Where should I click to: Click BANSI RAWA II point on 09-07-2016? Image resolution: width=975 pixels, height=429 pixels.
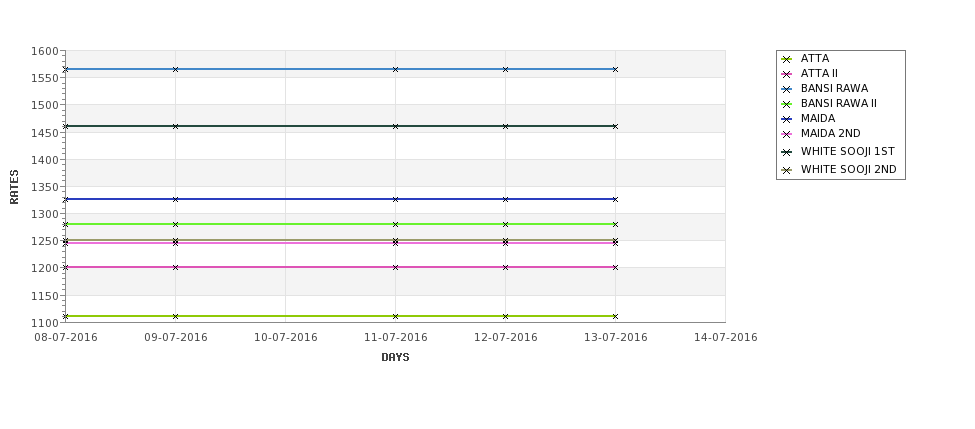175,224
